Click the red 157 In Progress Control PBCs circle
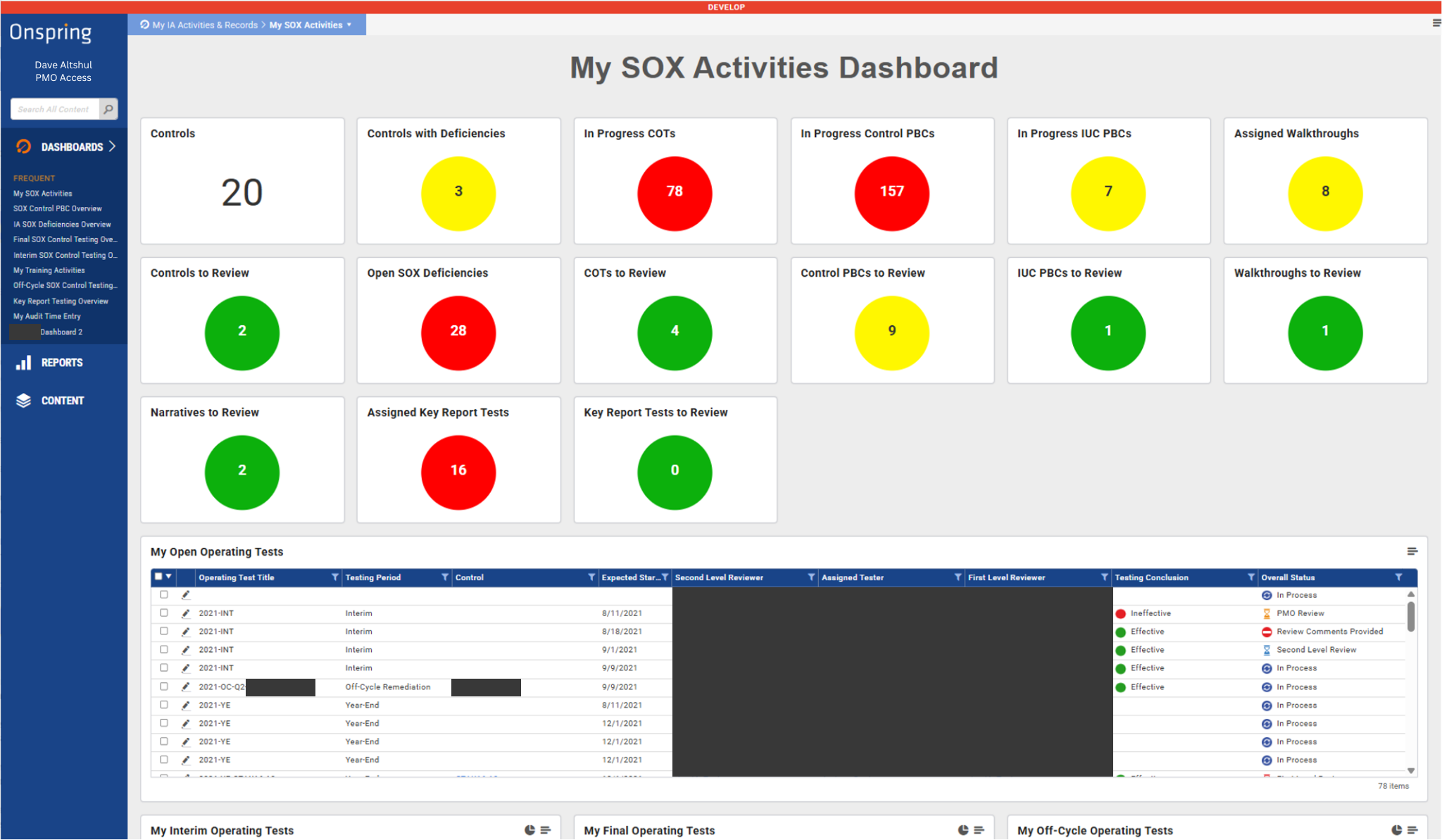 coord(891,192)
